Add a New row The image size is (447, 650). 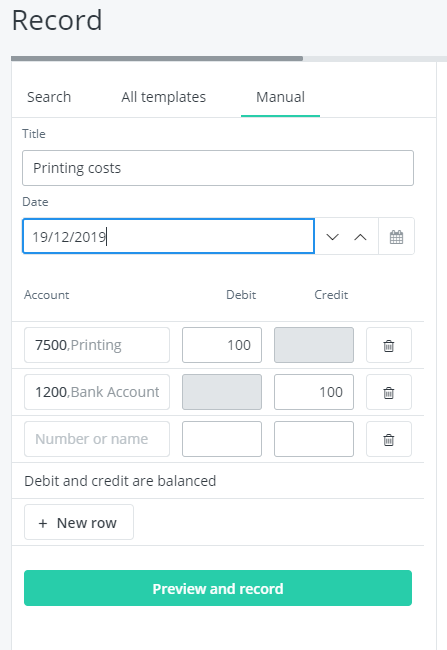click(x=79, y=522)
